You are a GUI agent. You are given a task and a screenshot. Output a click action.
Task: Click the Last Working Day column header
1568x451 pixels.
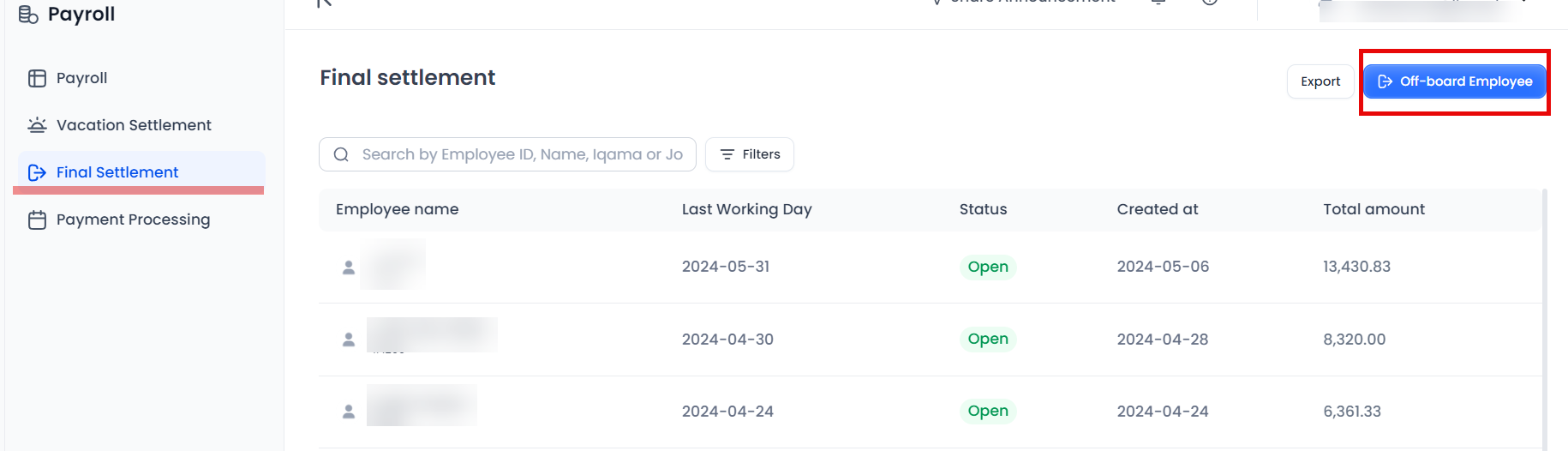point(746,209)
